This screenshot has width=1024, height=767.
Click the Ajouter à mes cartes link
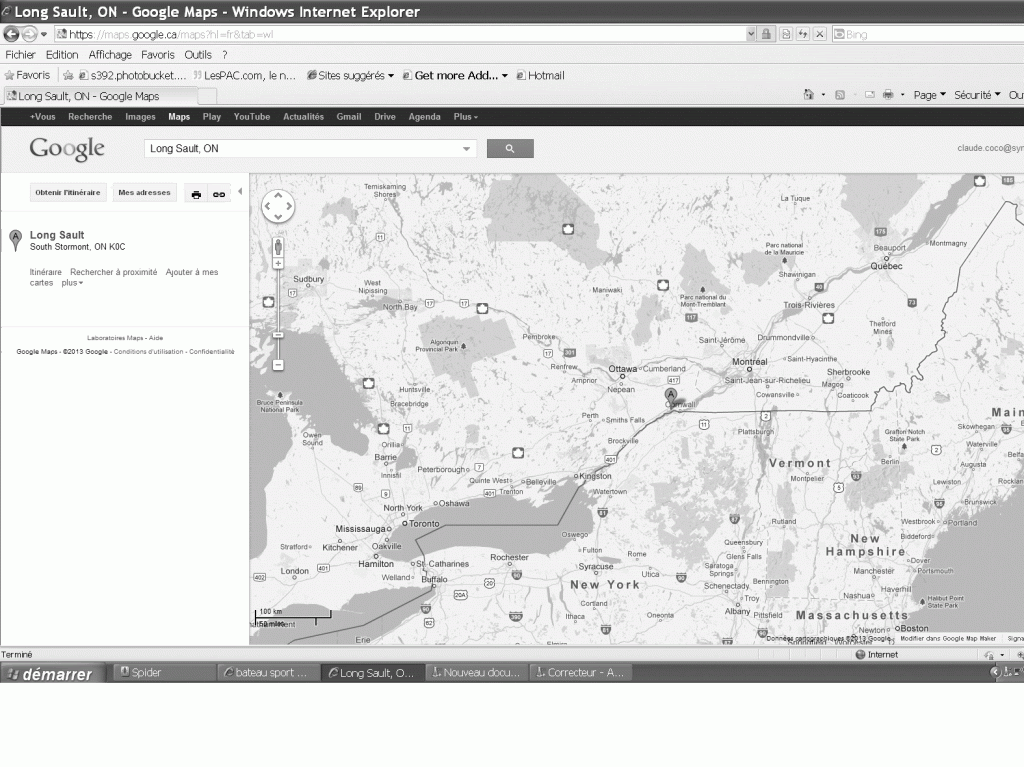(124, 278)
